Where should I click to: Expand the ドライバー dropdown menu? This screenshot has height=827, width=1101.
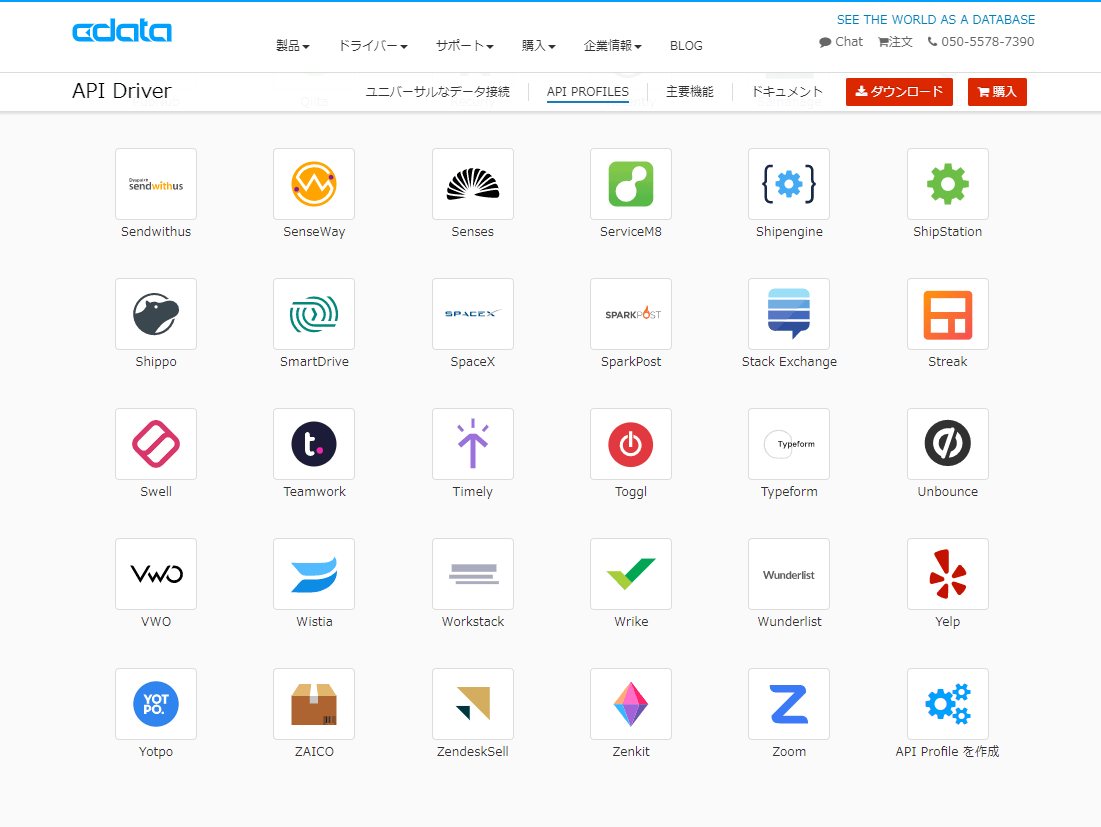[x=373, y=46]
